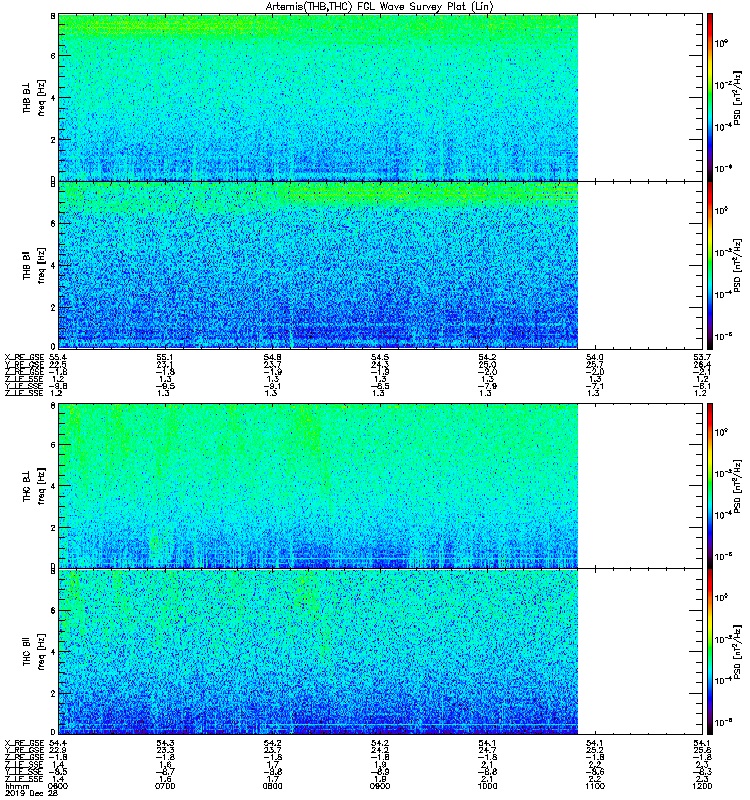Click the 'hhmm' axis unit label
Image resolution: width=750 pixels, height=800 pixels.
click(x=16, y=786)
